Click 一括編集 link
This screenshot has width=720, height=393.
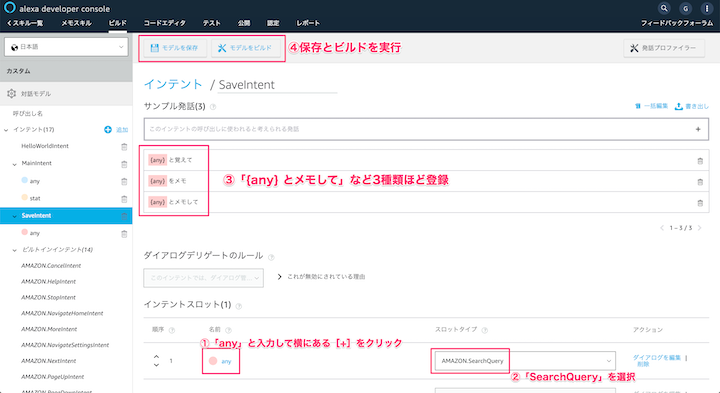pos(651,106)
